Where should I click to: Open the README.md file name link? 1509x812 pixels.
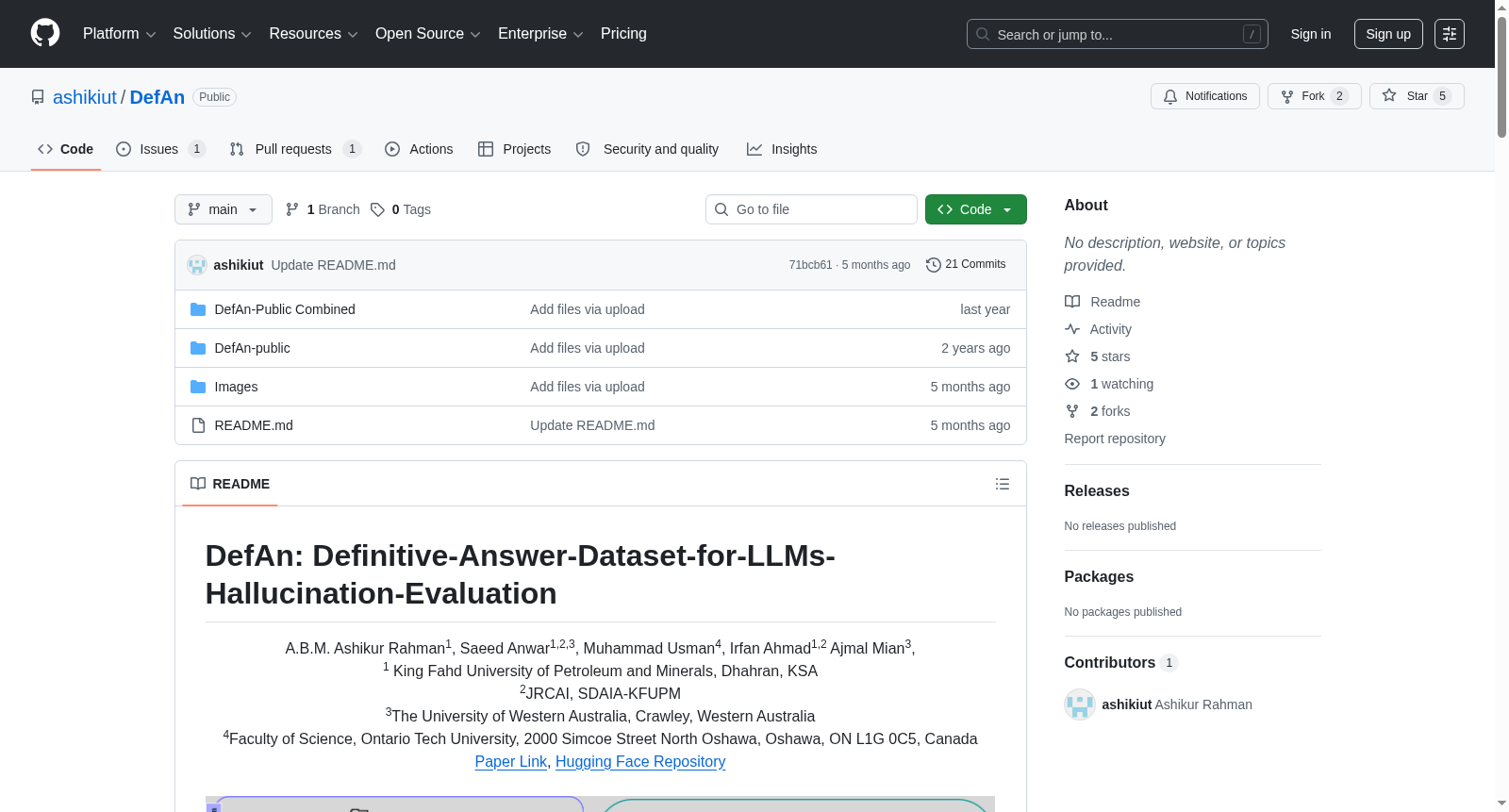[x=254, y=425]
